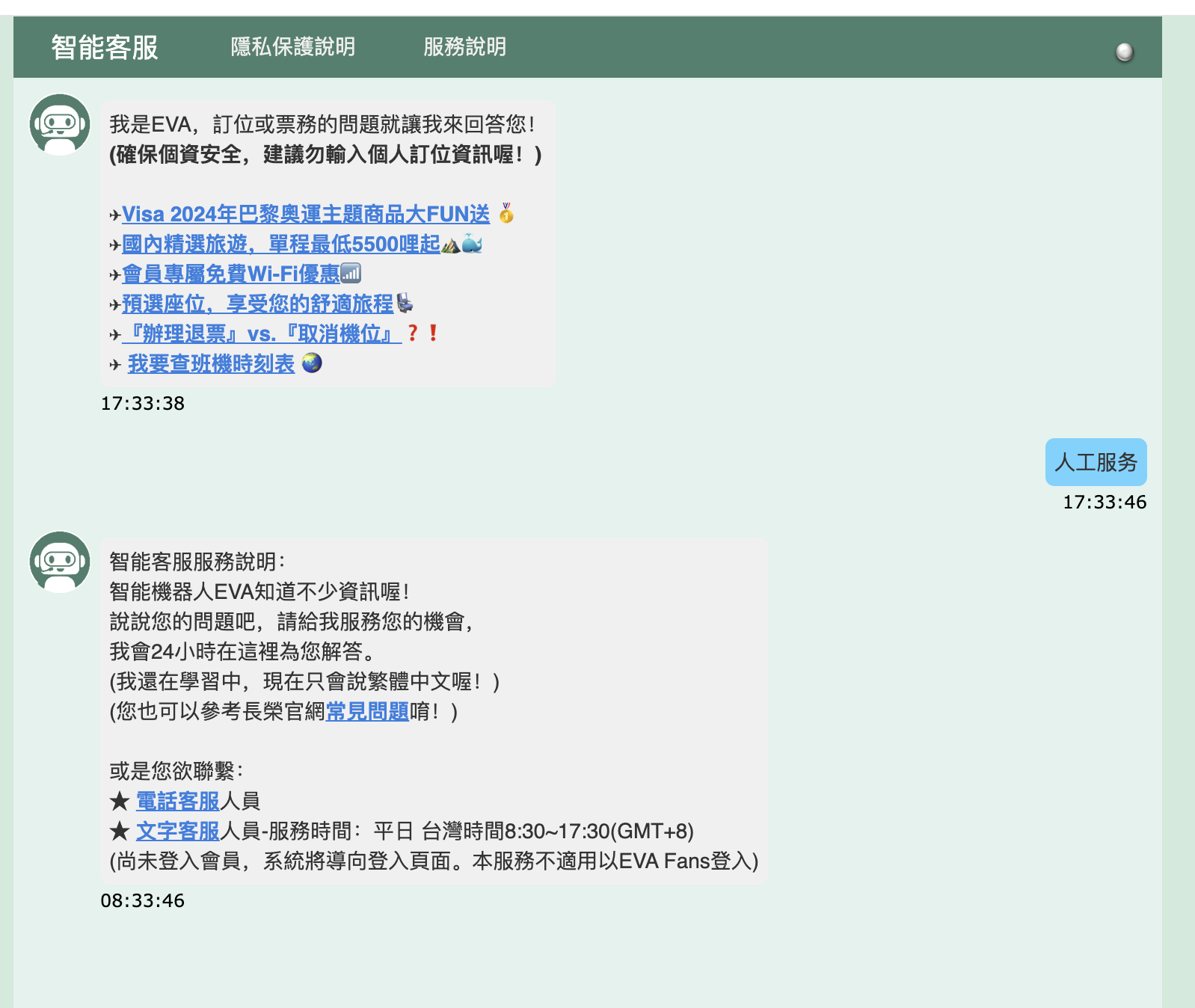Viewport: 1195px width, 1008px height.
Task: Open the 常見問題 link
Action: point(367,711)
